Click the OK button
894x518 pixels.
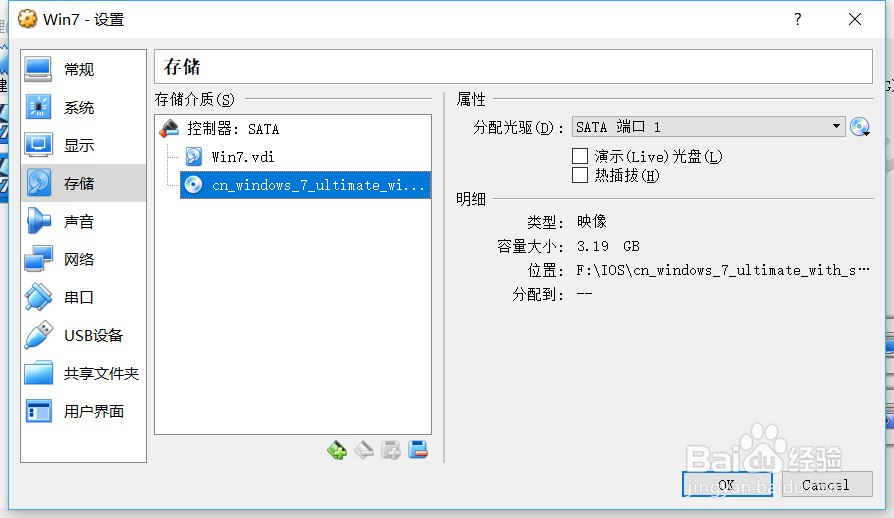click(x=727, y=484)
